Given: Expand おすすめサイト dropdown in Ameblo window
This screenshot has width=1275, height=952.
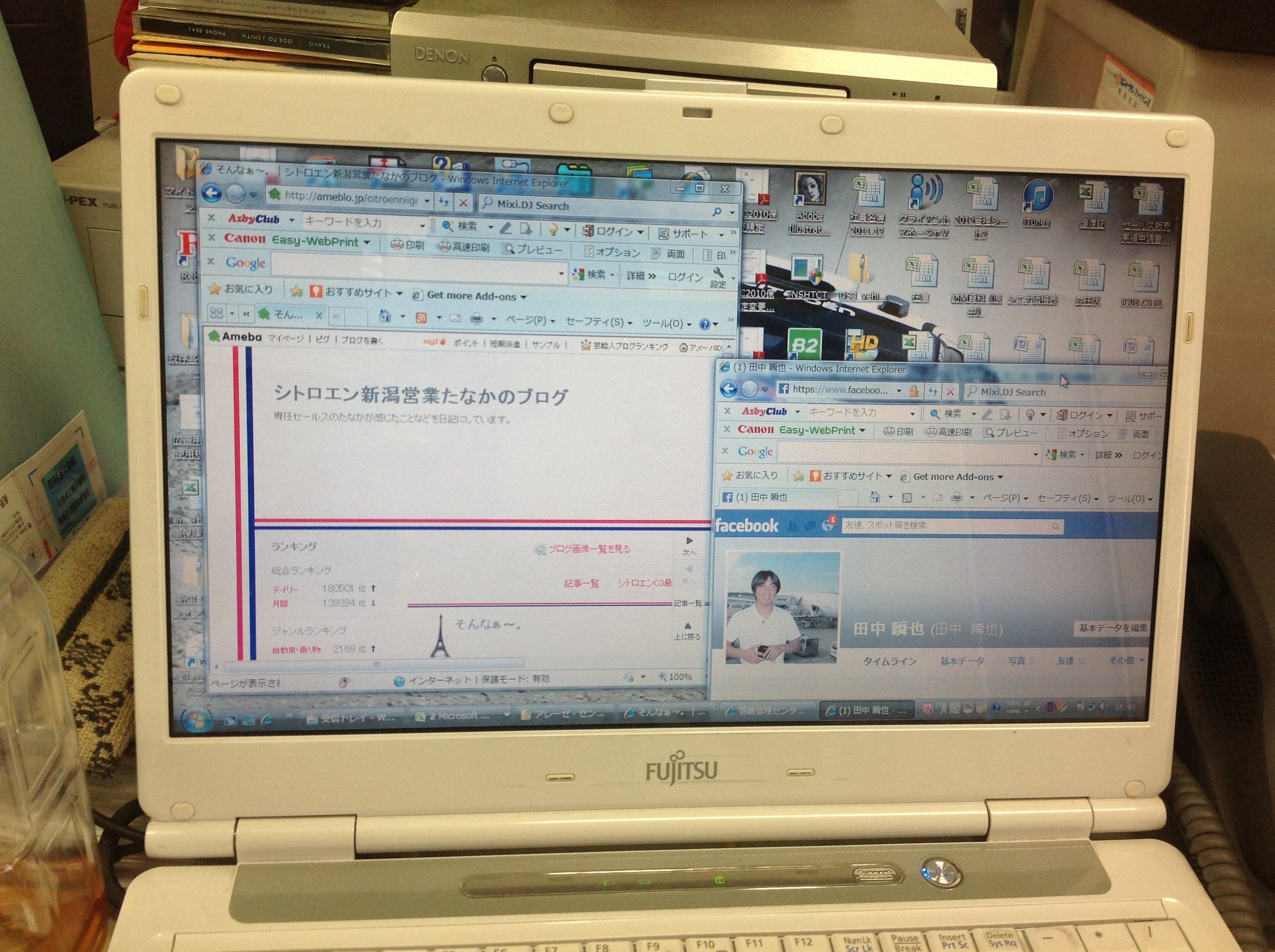Looking at the screenshot, I should (399, 294).
